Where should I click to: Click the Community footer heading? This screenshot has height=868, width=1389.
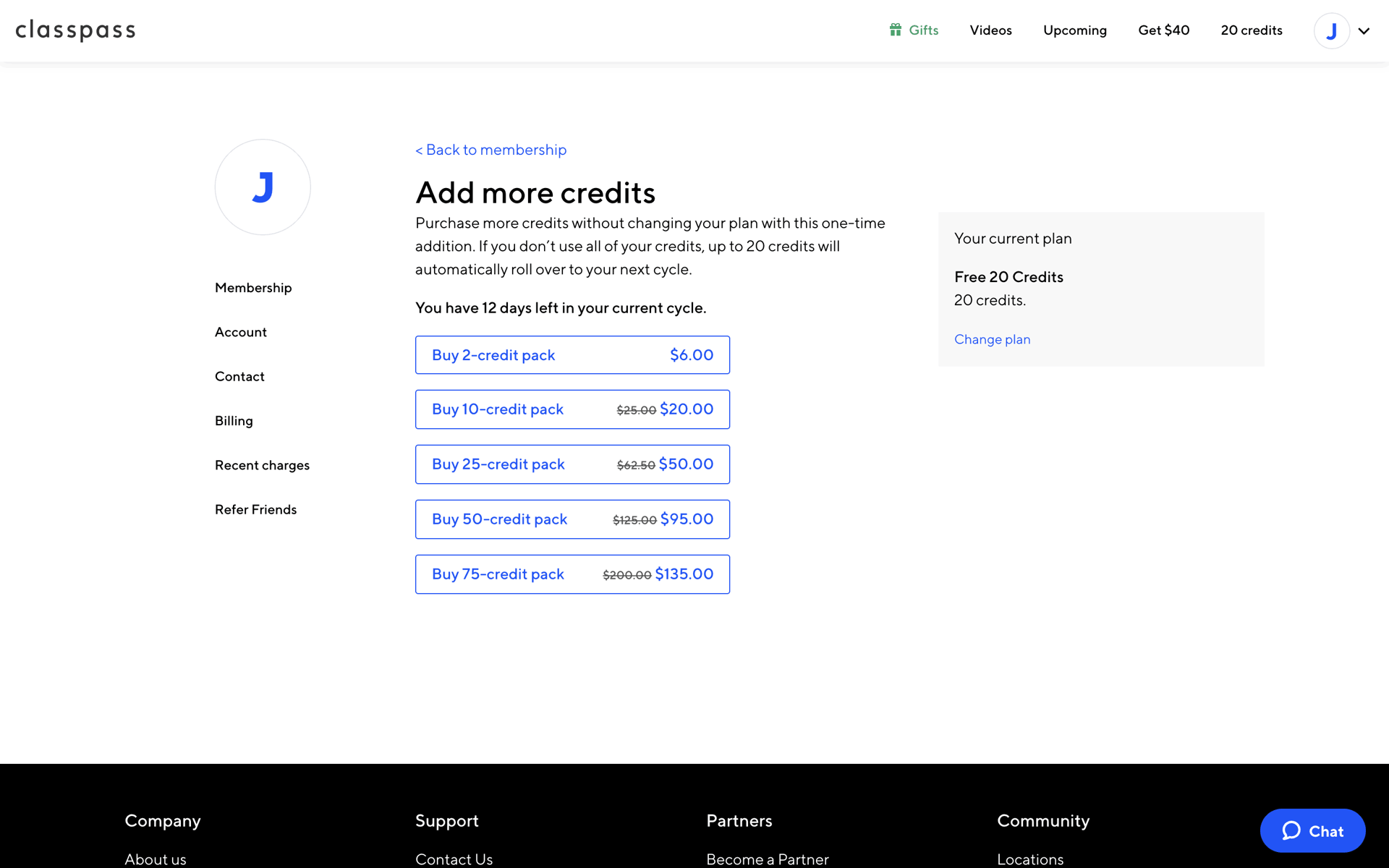pos(1043,821)
